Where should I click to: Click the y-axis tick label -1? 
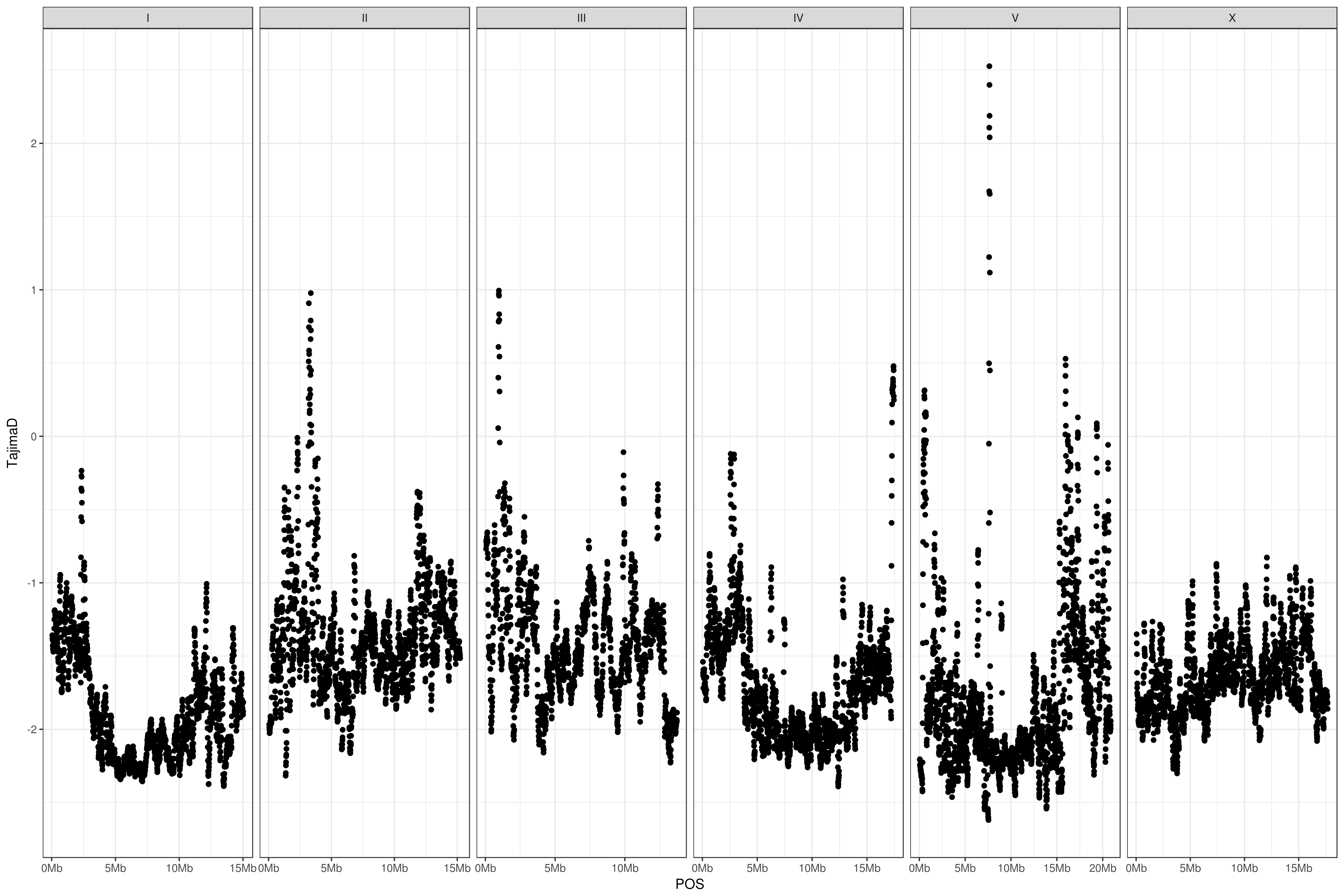pyautogui.click(x=31, y=583)
